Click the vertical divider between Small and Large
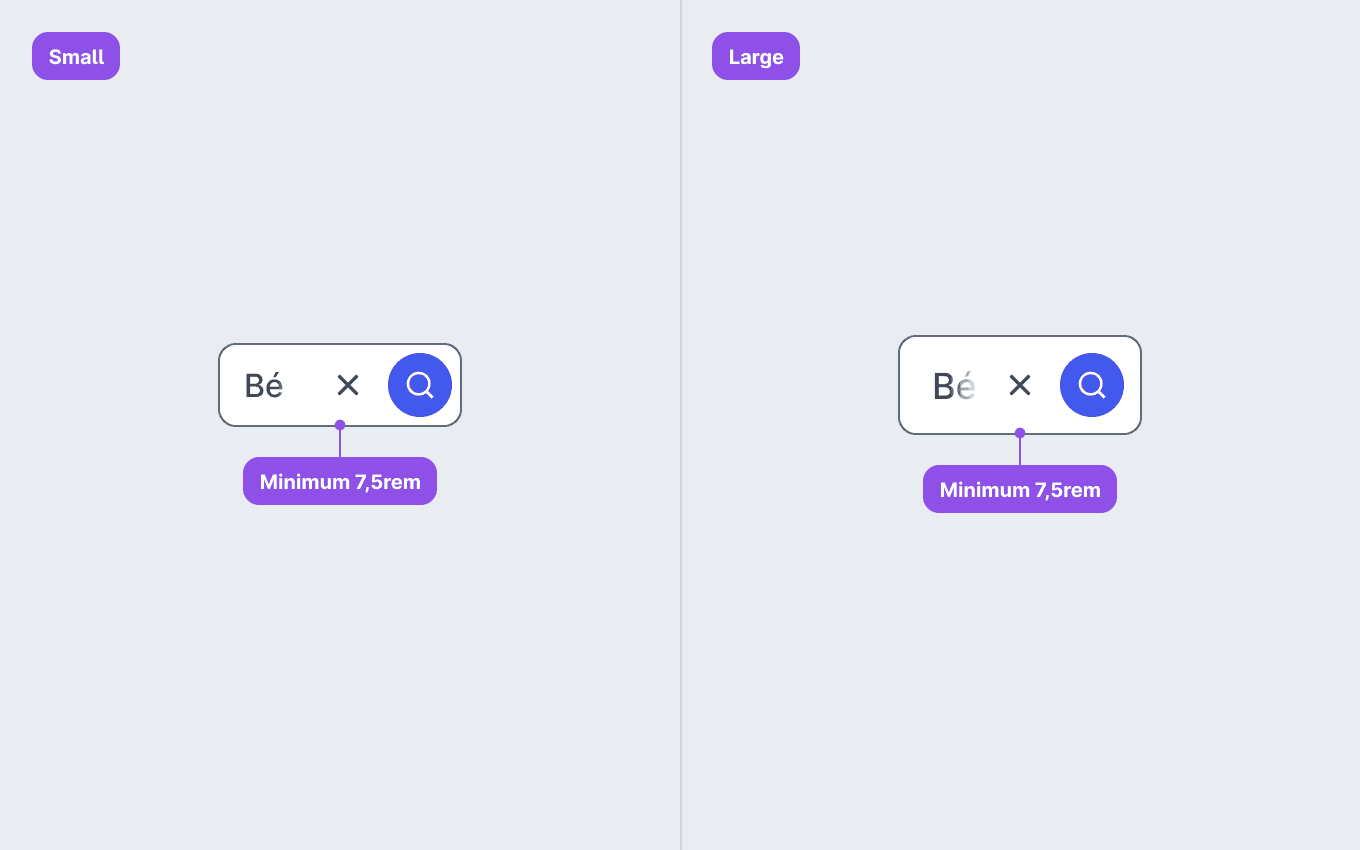 [681, 425]
